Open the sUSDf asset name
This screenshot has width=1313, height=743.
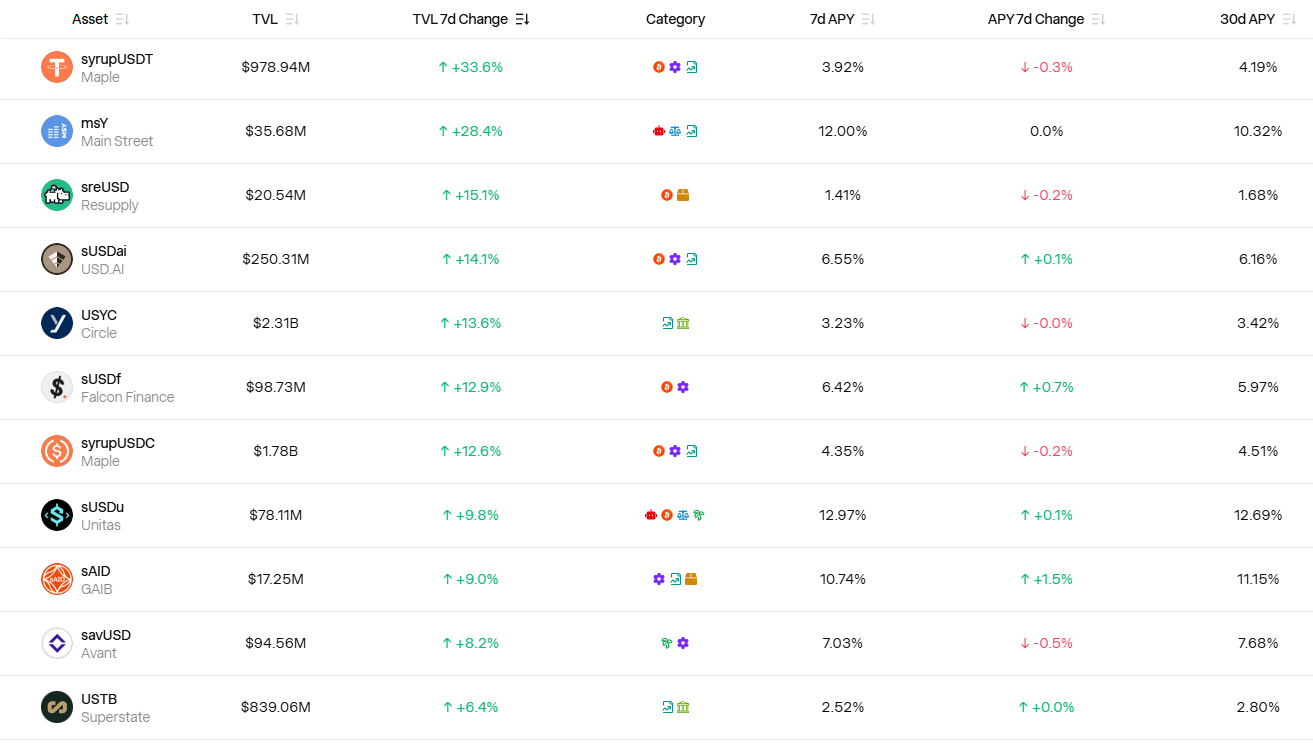[x=101, y=379]
